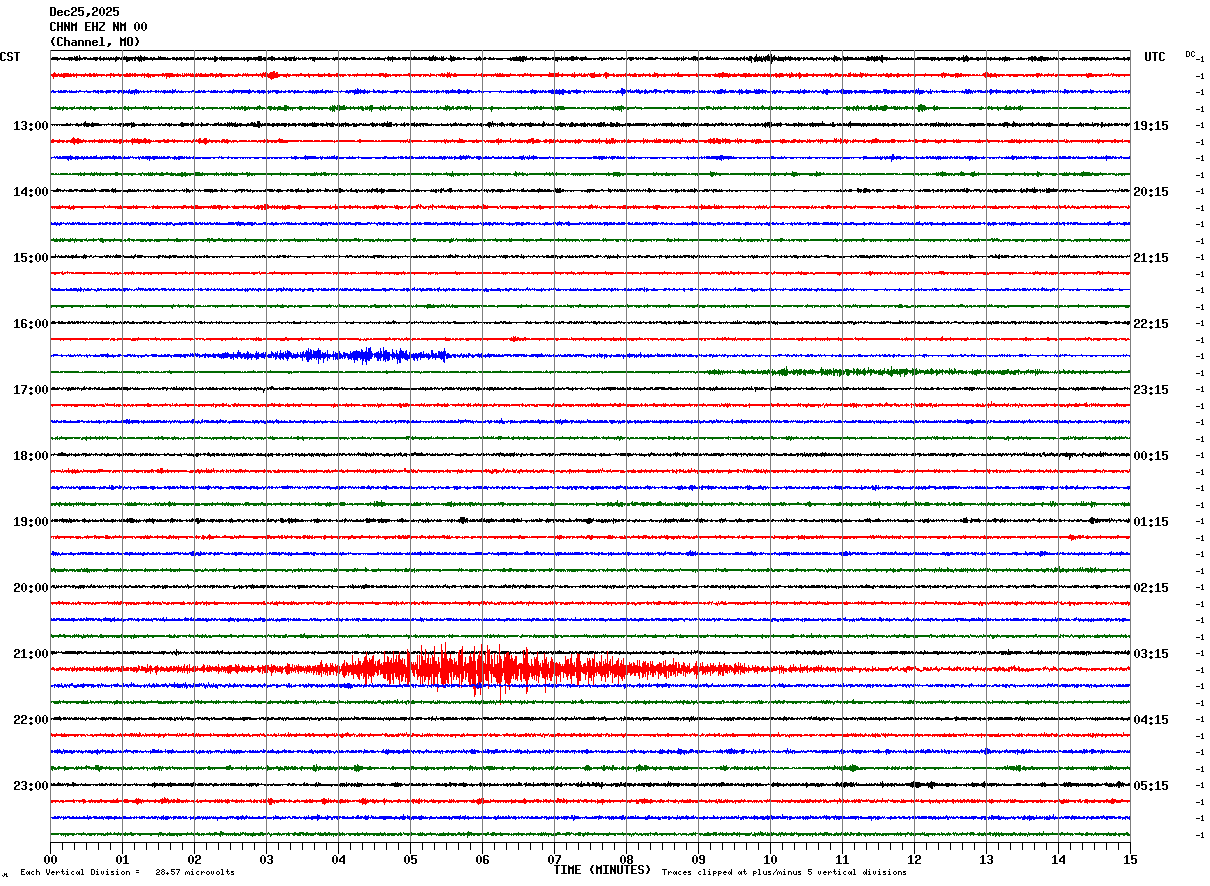Click minute tick "11" on time axis

(x=842, y=859)
